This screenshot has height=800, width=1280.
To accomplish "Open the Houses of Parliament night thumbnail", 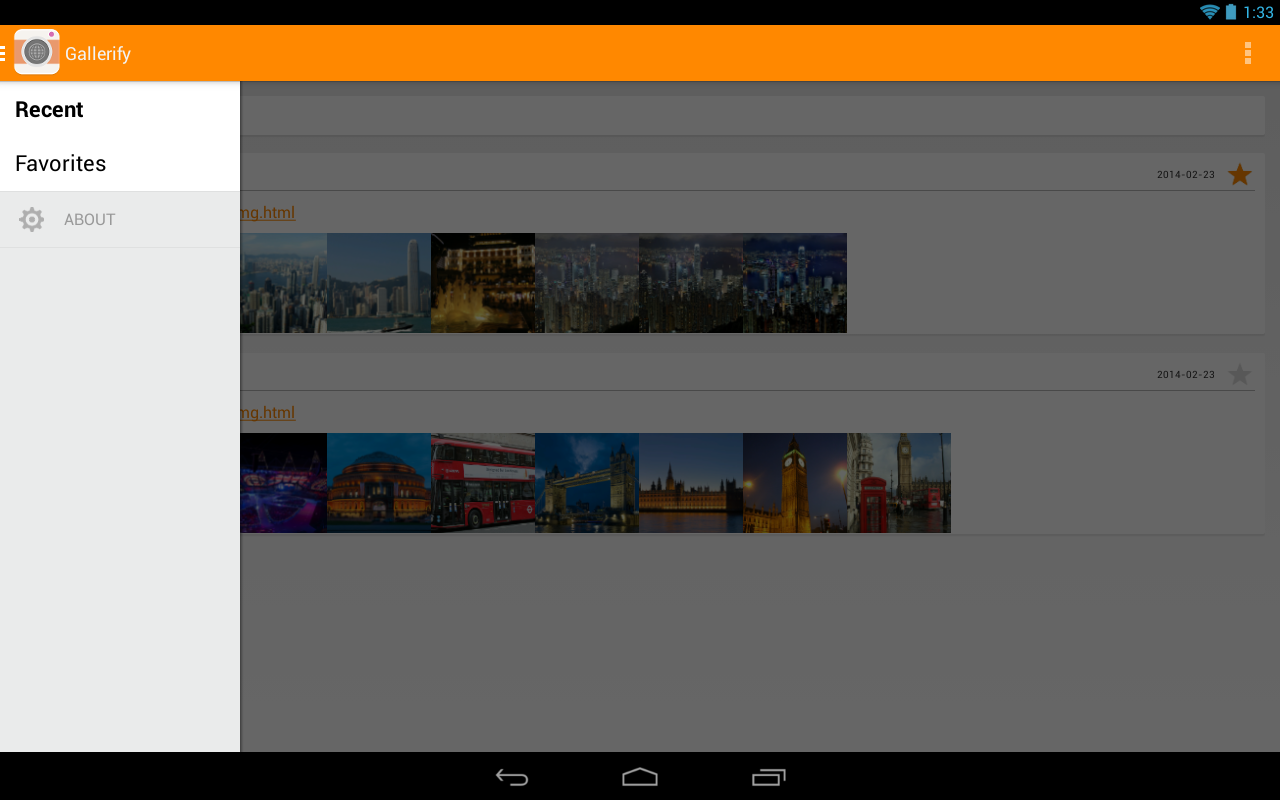I will click(x=691, y=483).
